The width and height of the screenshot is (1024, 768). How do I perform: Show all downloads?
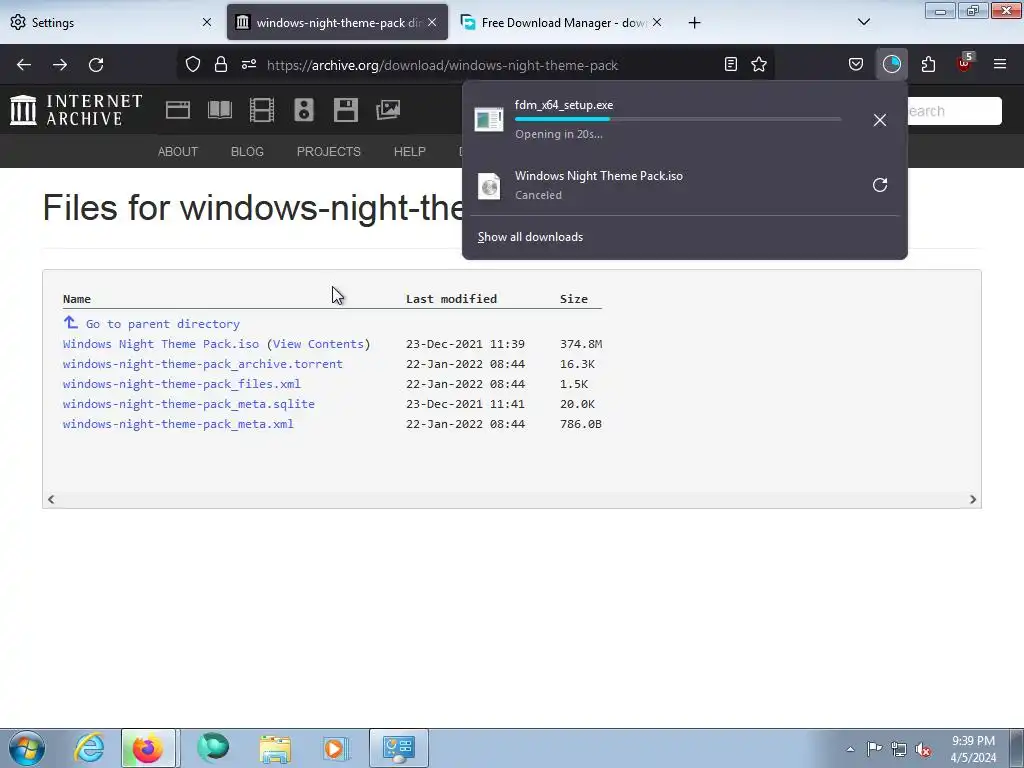click(530, 237)
